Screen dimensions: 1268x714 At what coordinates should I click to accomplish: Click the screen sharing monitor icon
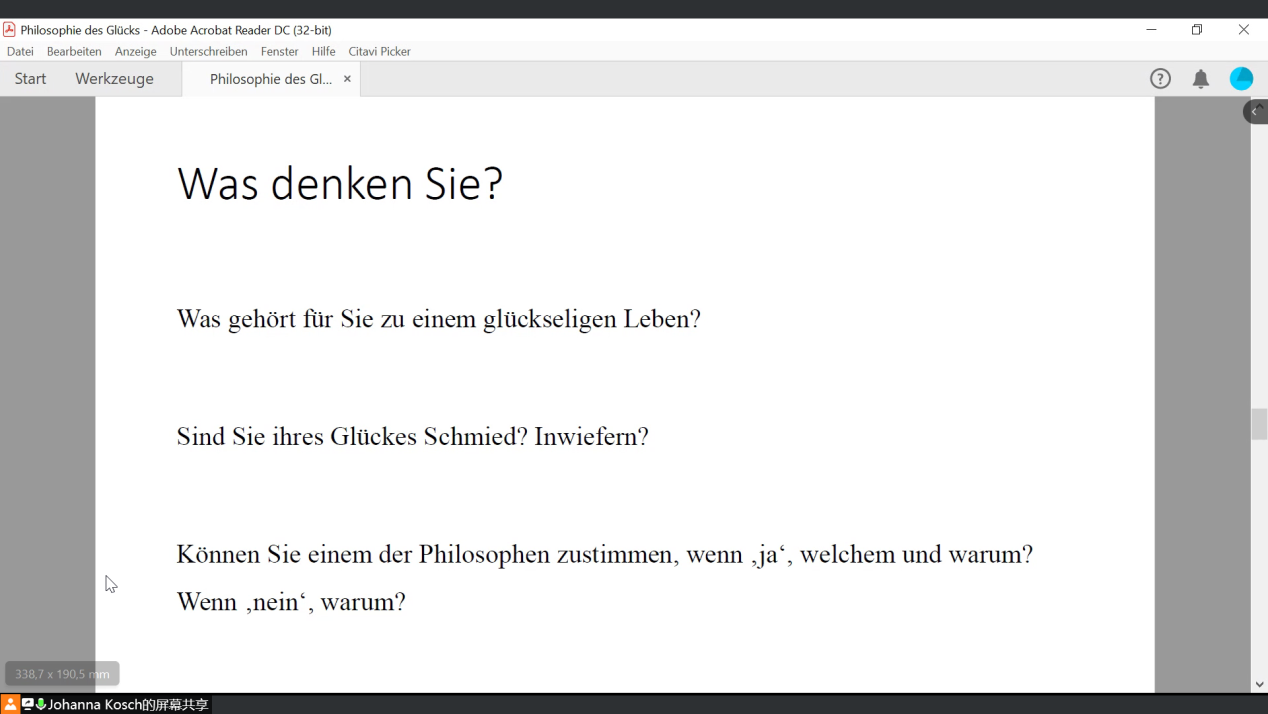point(27,705)
